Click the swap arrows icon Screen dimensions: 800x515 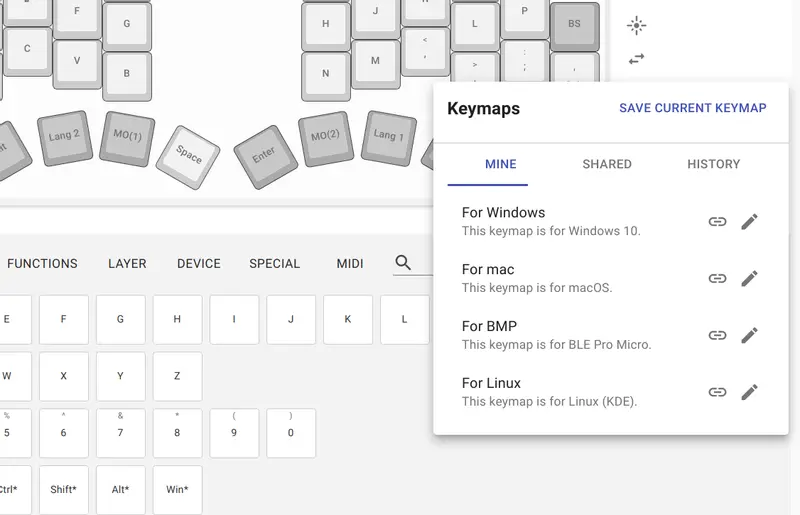(x=636, y=59)
